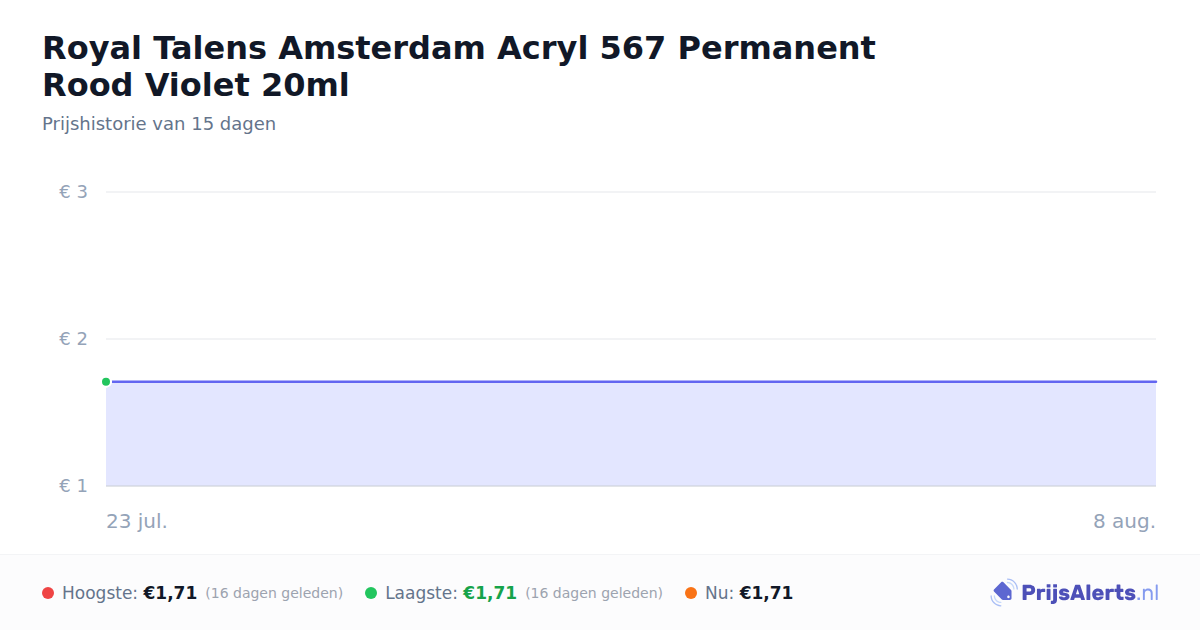Select the Prijshistorie van 15 dagen subtitle
Image resolution: width=1200 pixels, height=630 pixels.
click(x=159, y=124)
